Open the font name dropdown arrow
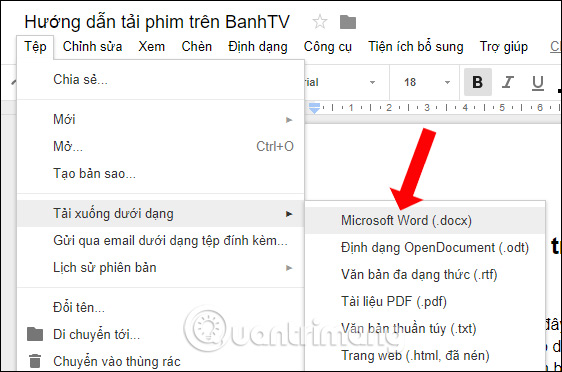 tap(372, 82)
